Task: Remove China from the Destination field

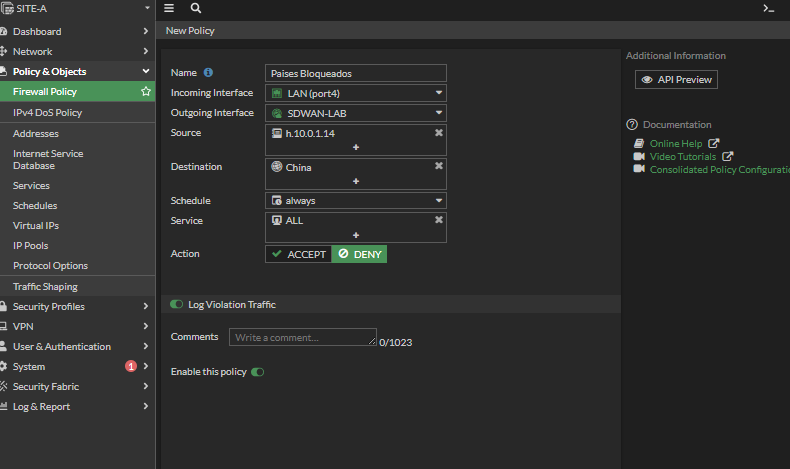Action: click(x=438, y=167)
